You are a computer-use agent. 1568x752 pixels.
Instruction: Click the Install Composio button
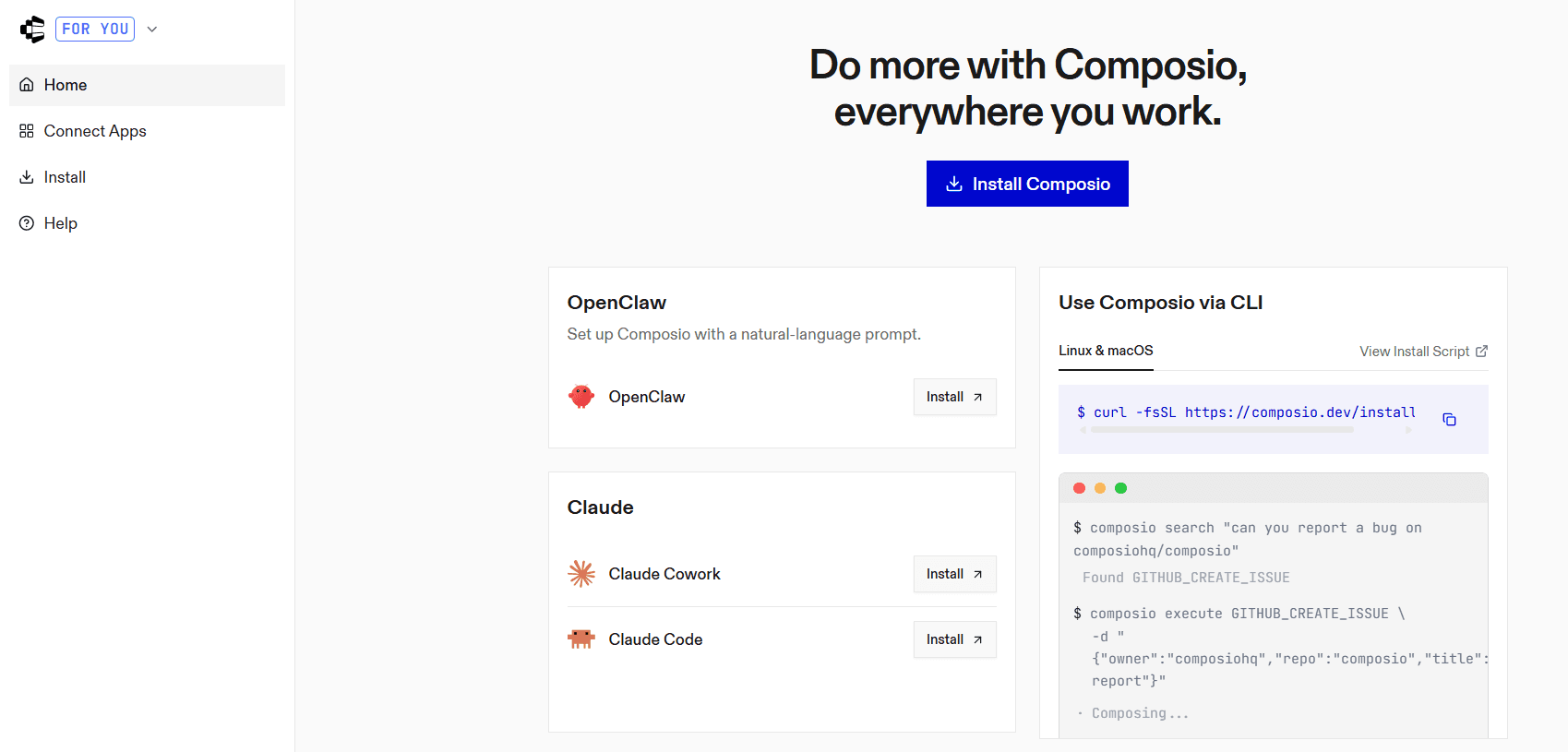pos(1027,184)
